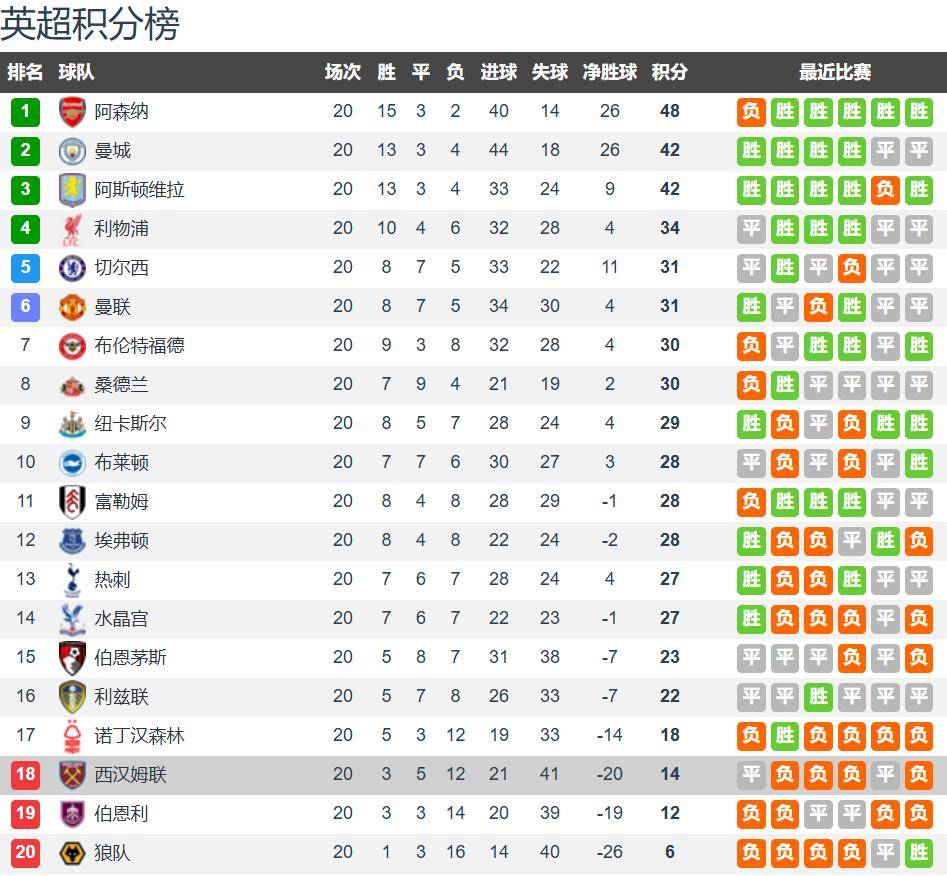Click the West Ham (西汉姆联) crest icon
This screenshot has width=947, height=876.
coord(73,774)
